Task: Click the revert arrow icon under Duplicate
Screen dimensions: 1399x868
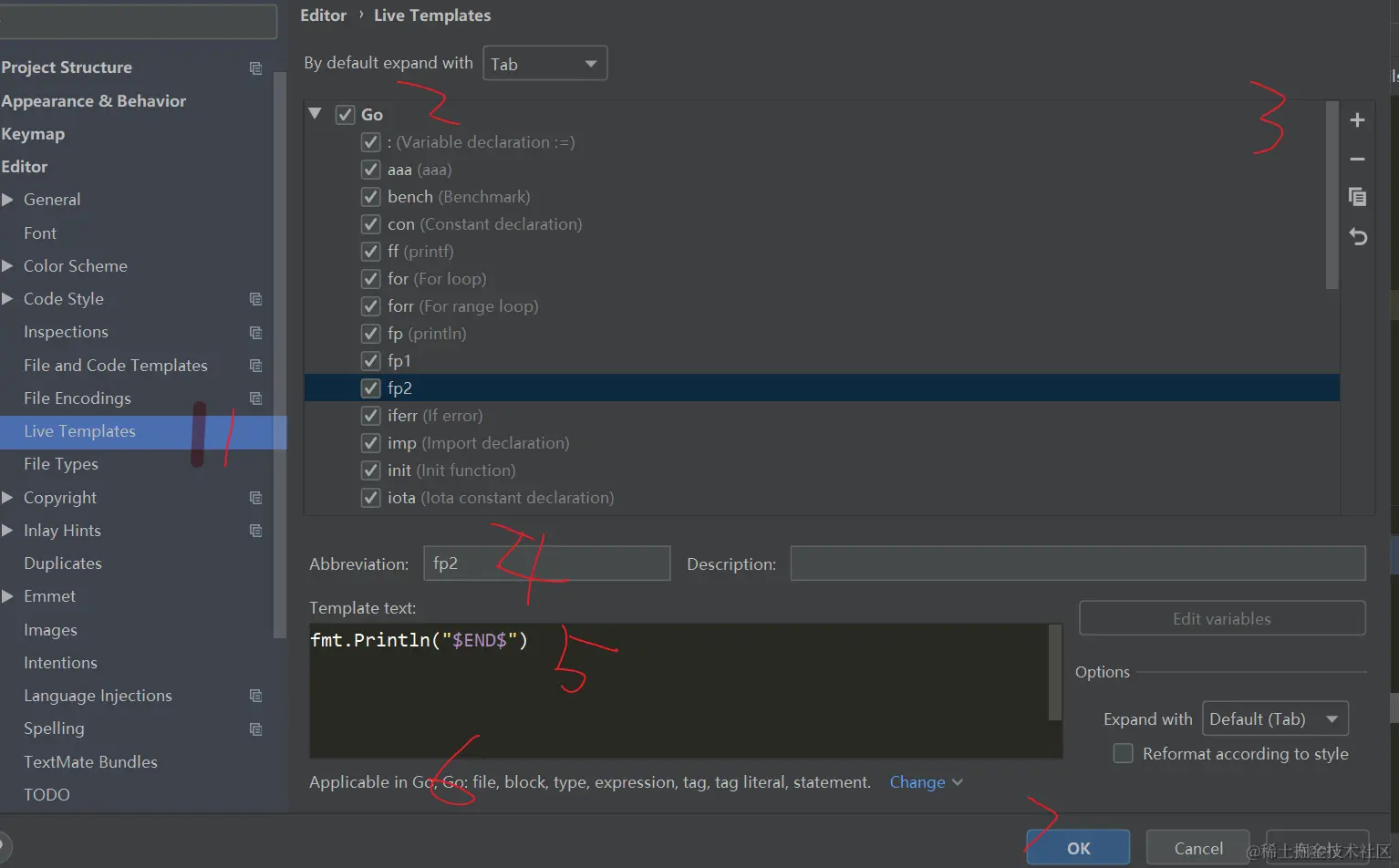Action: coord(1358,237)
